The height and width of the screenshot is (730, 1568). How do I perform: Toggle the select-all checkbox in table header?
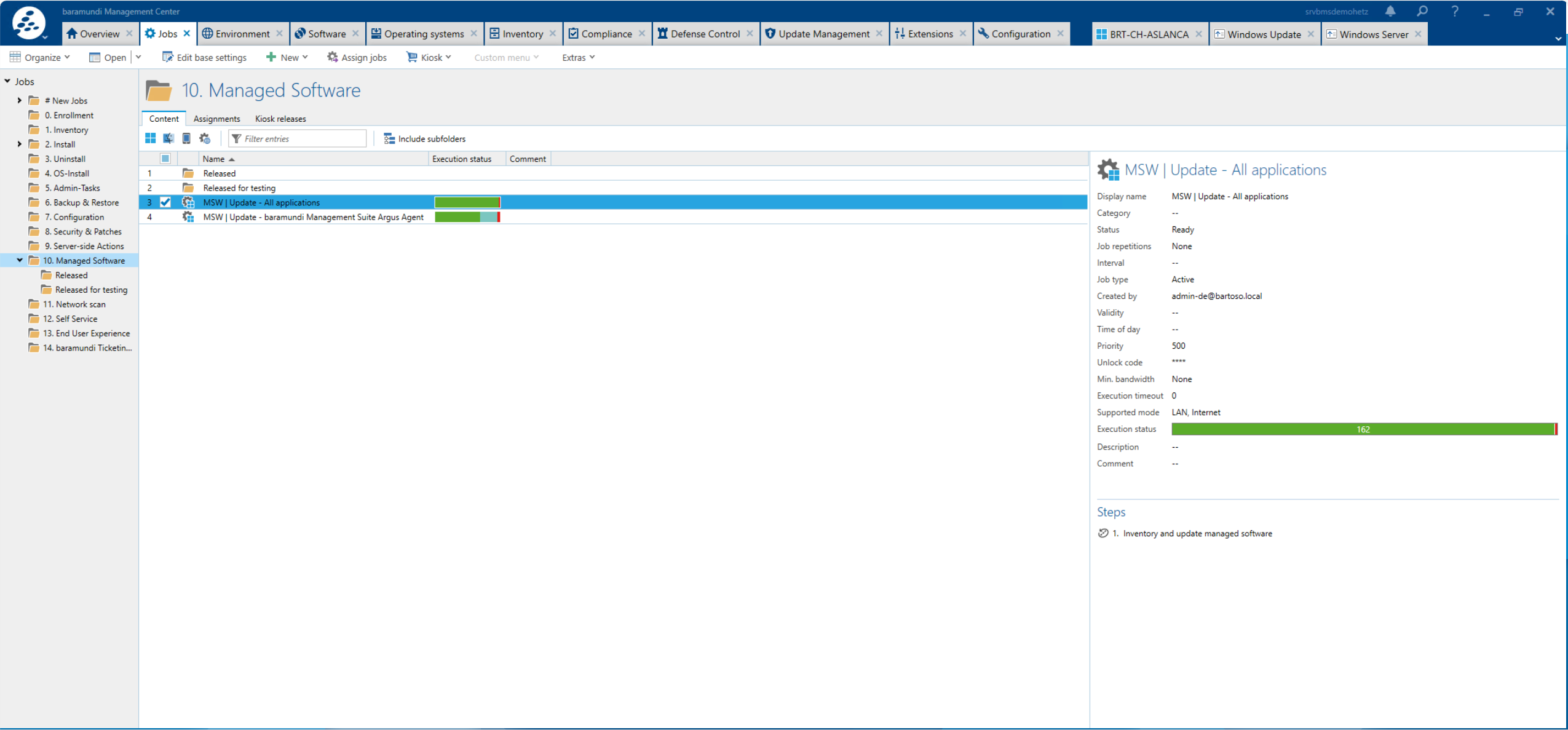[x=165, y=159]
